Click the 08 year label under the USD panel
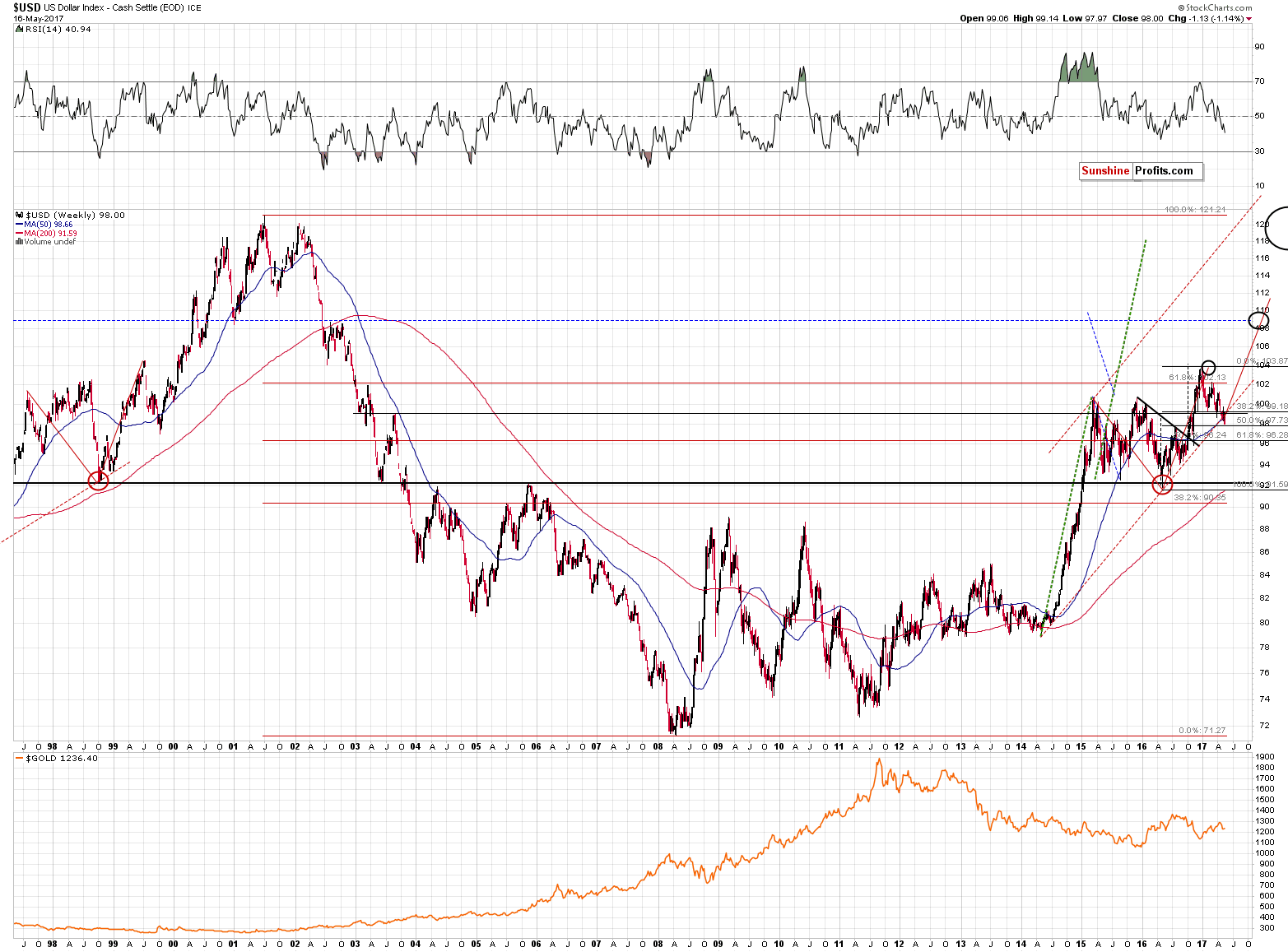This screenshot has height=952, width=1288. [x=658, y=746]
